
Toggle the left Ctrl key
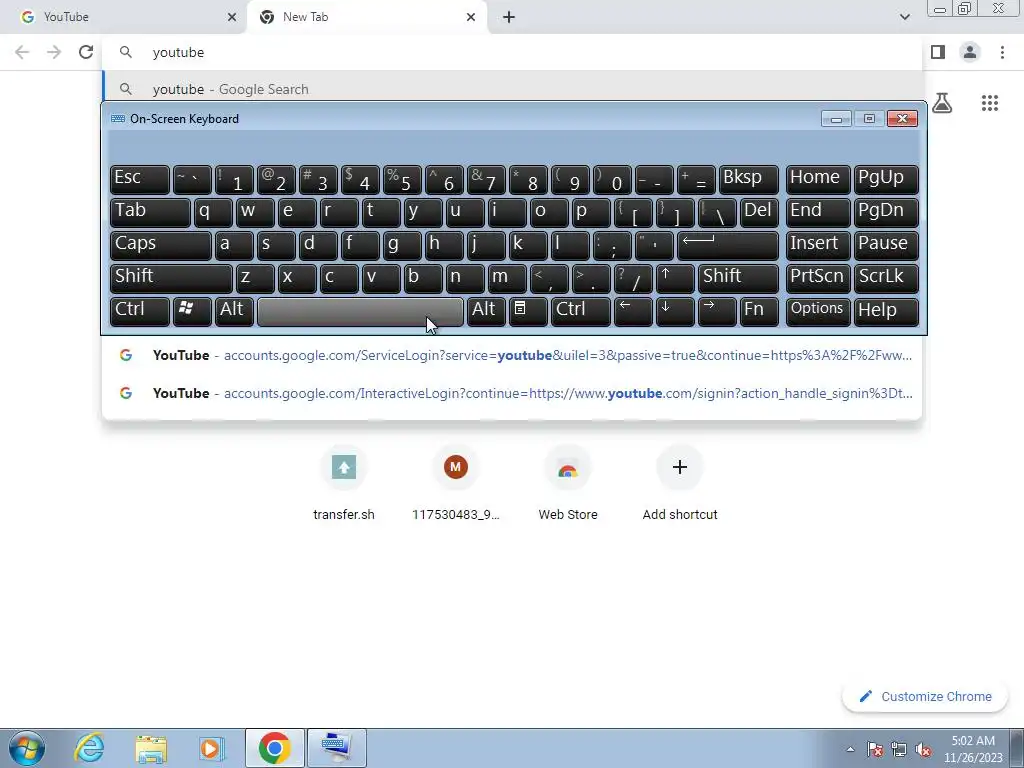(140, 312)
